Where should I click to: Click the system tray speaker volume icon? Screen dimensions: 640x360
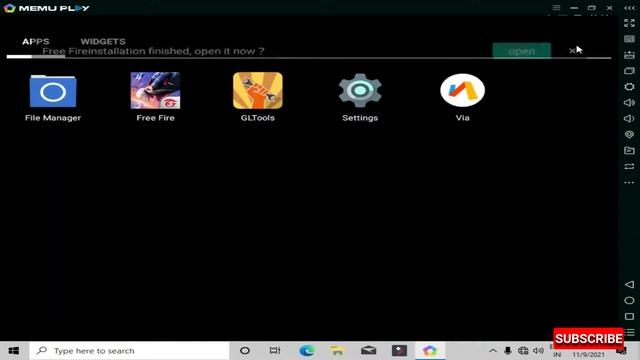point(538,351)
